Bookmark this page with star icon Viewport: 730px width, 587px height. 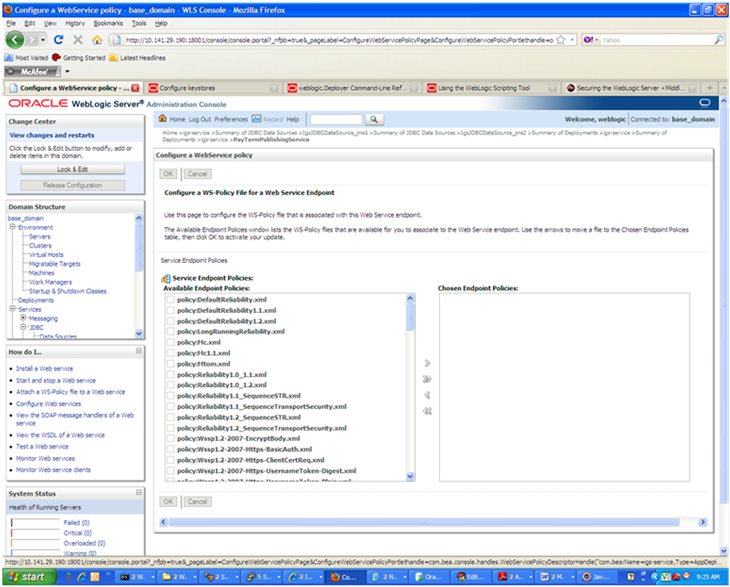click(561, 40)
